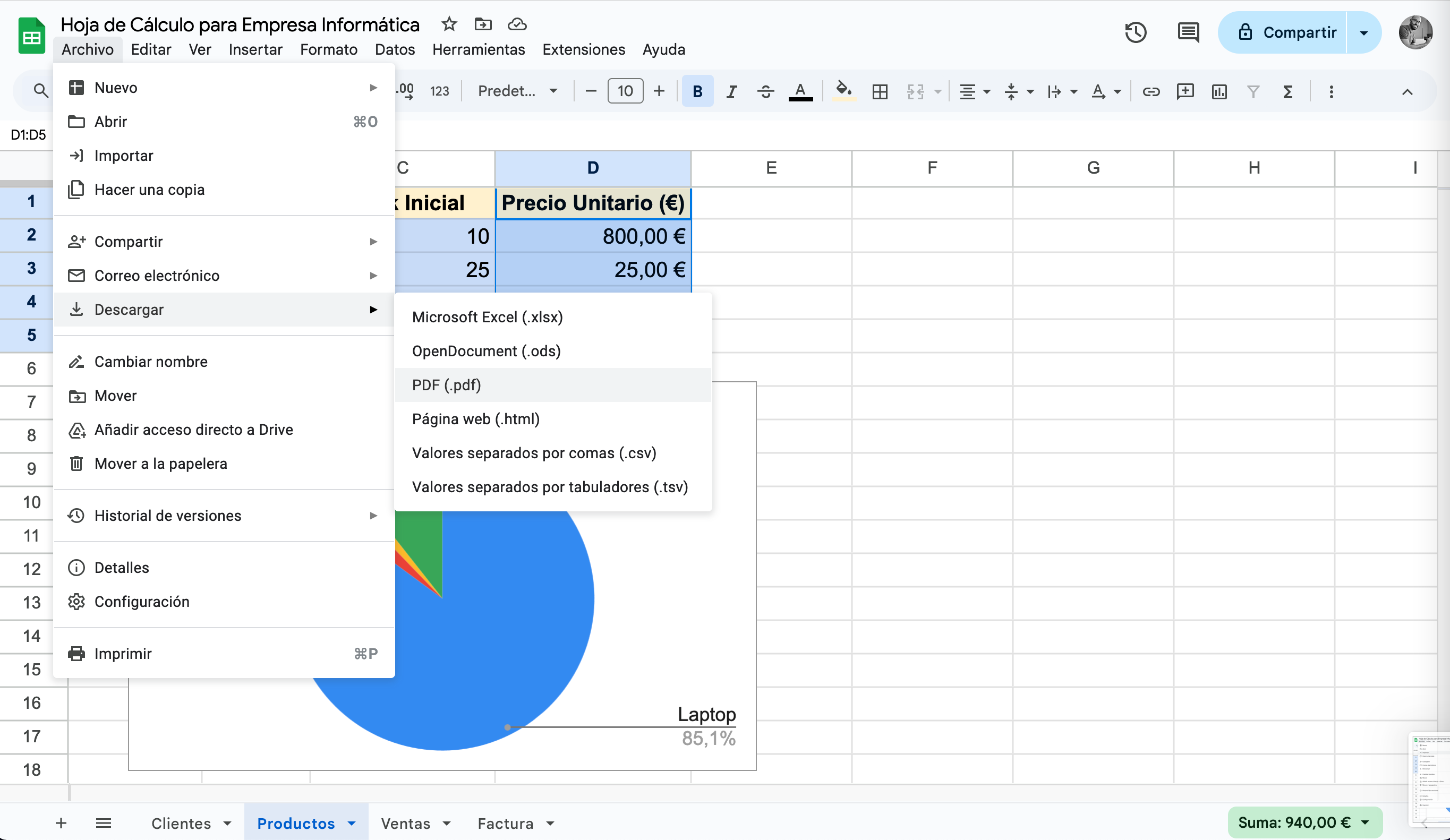
Task: Click the strikethrough formatting icon
Action: (x=765, y=91)
